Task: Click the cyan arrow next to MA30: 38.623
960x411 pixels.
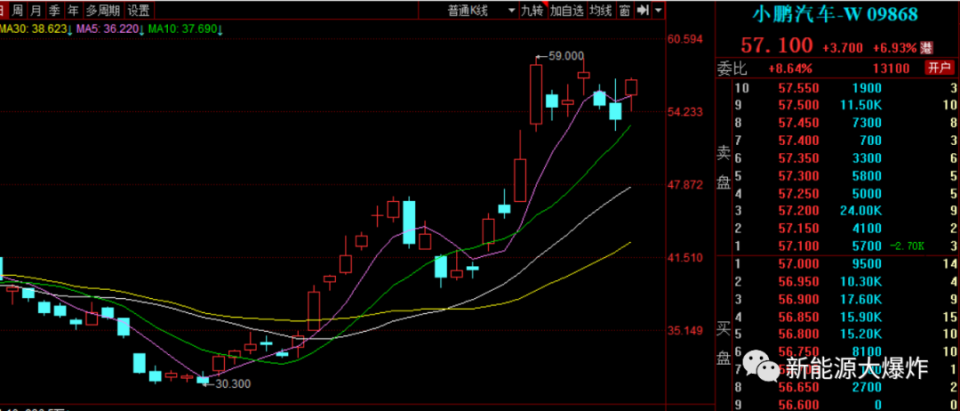Action: (x=70, y=29)
